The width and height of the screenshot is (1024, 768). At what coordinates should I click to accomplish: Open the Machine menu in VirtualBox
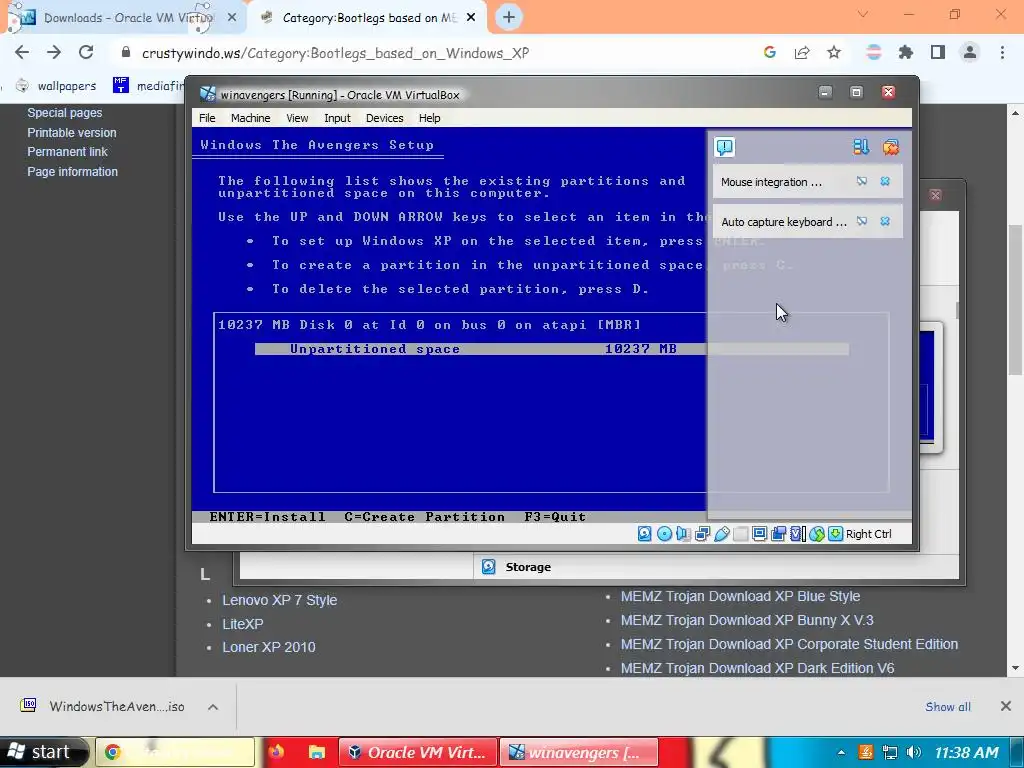250,118
